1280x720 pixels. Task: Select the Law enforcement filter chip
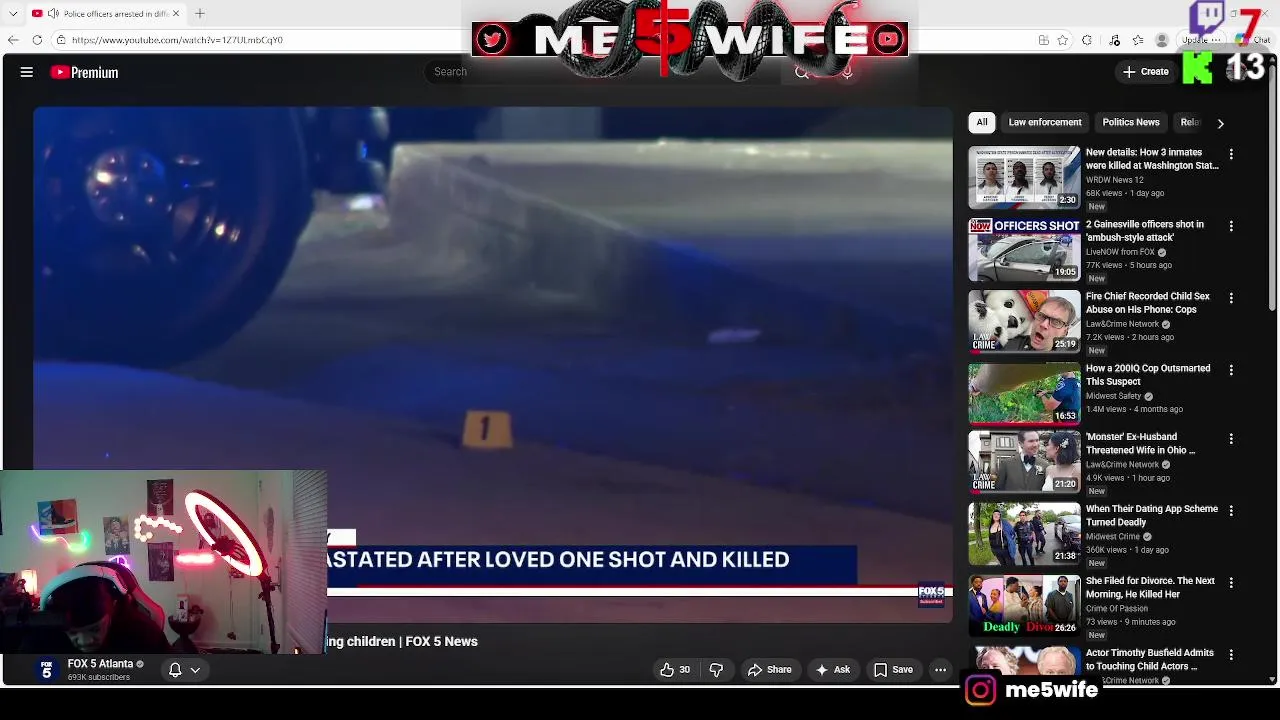pyautogui.click(x=1045, y=122)
